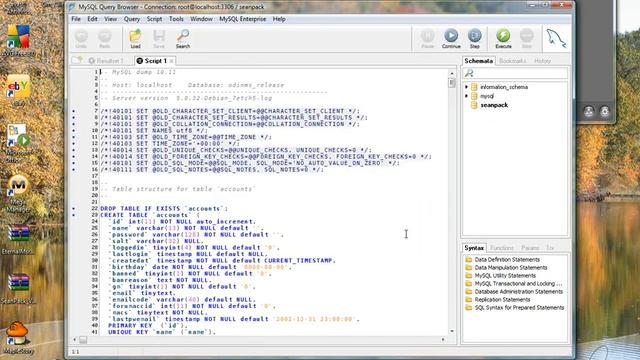Click MySQL Utility Statements folder icon
The height and width of the screenshot is (360, 640).
tap(469, 276)
